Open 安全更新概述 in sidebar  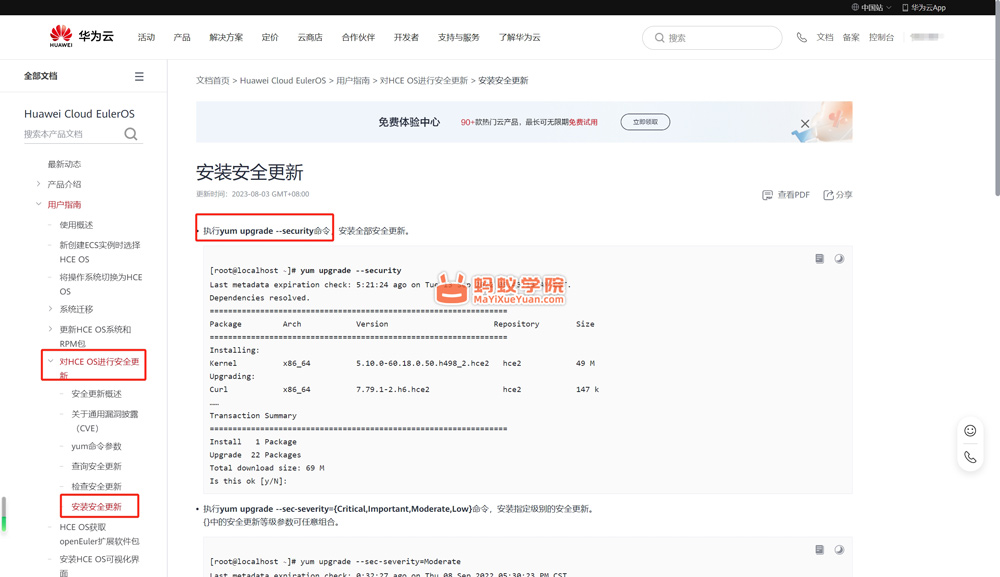tap(96, 394)
